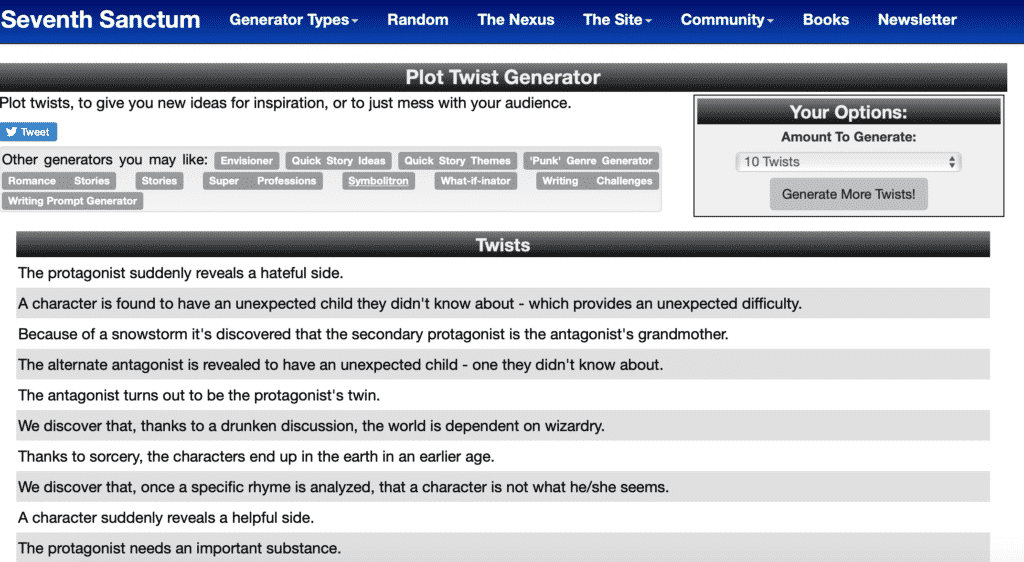Click the Plot Twist Generator heading
The image size is (1024, 562).
503,77
